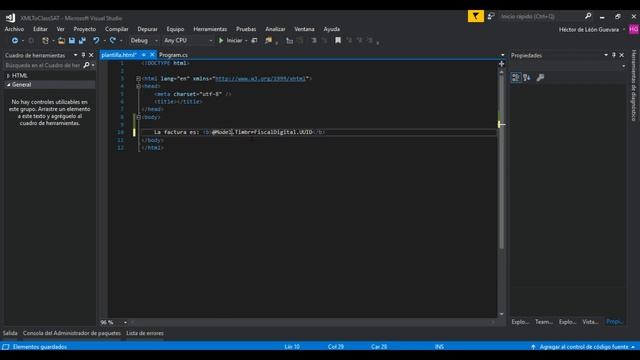Open the Ayuda menu
The height and width of the screenshot is (360, 640).
click(x=331, y=29)
